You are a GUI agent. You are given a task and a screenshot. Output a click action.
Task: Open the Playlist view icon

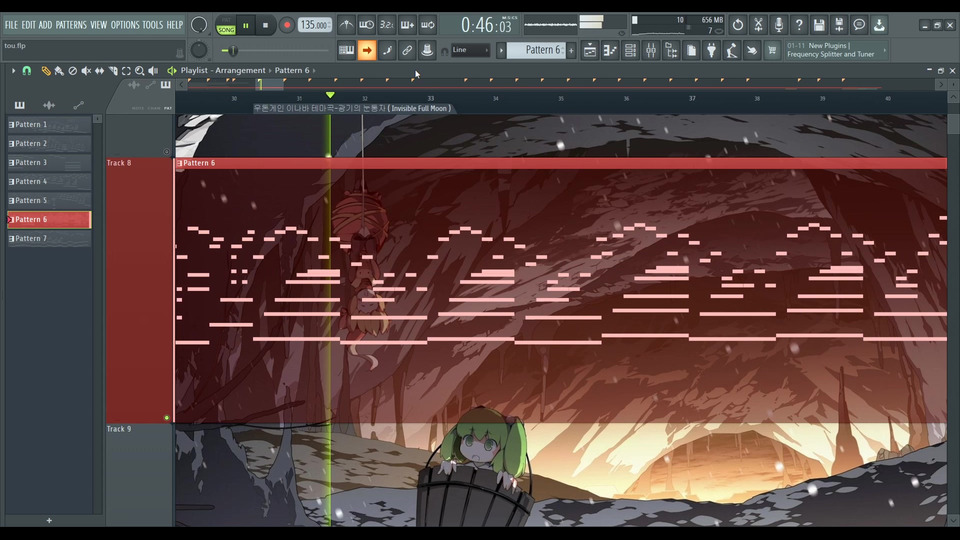point(590,51)
